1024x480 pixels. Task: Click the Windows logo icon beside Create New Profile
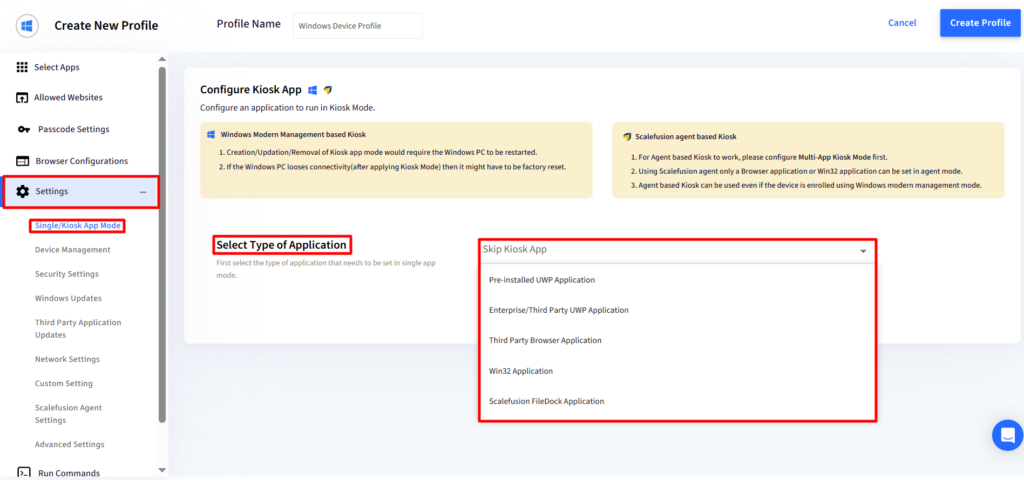(27, 26)
